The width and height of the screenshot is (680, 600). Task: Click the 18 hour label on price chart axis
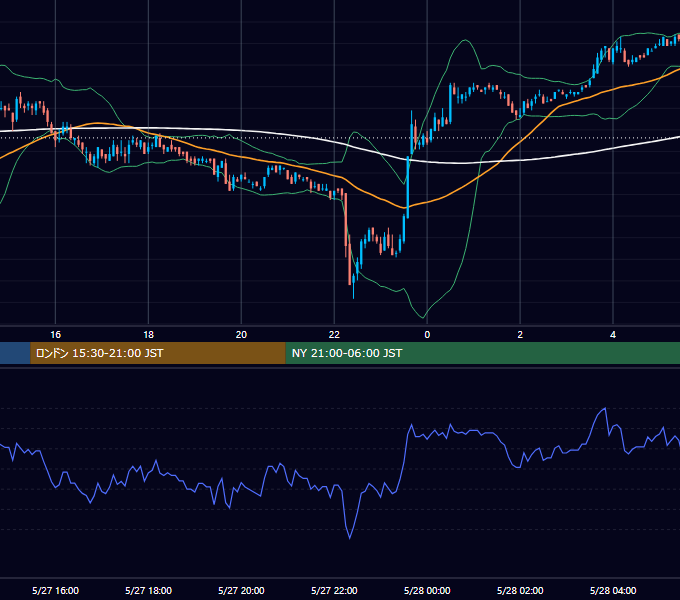pos(148,335)
